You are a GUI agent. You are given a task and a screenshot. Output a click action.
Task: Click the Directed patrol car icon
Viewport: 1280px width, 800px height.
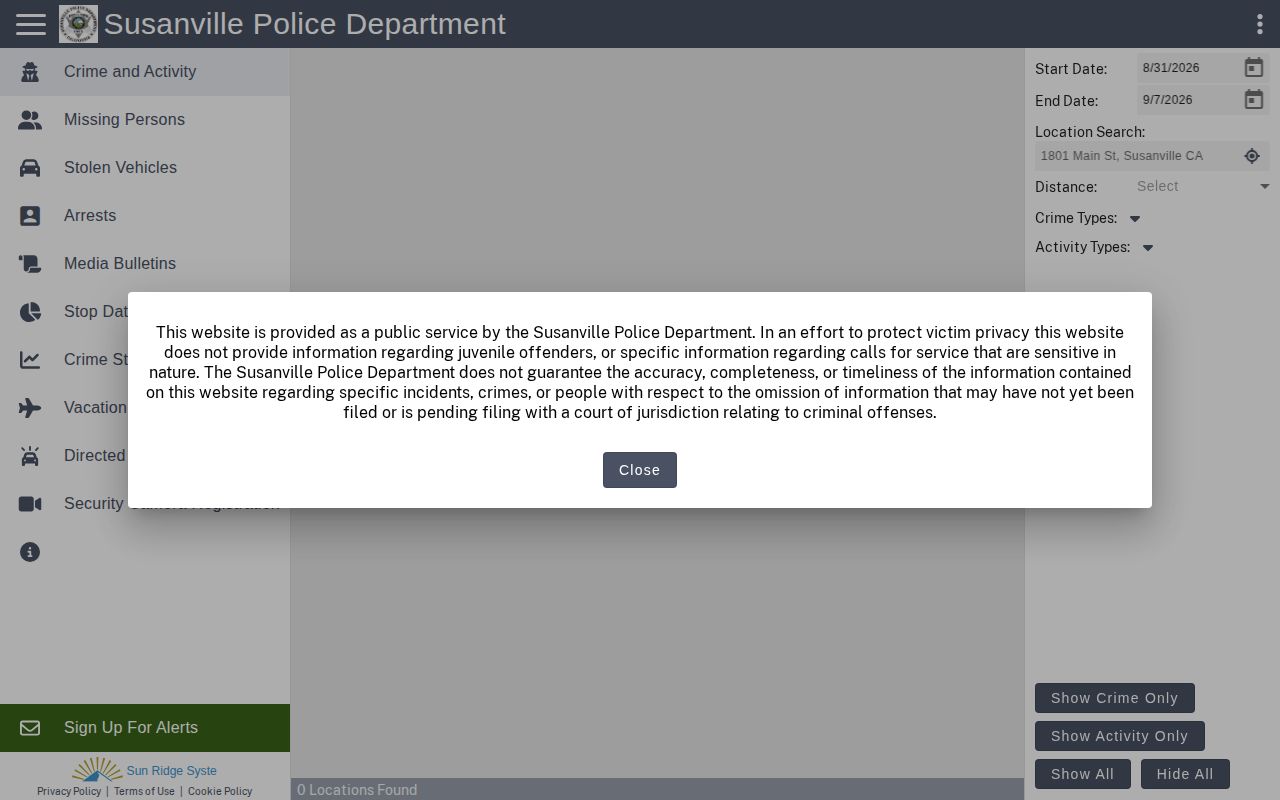pyautogui.click(x=30, y=456)
